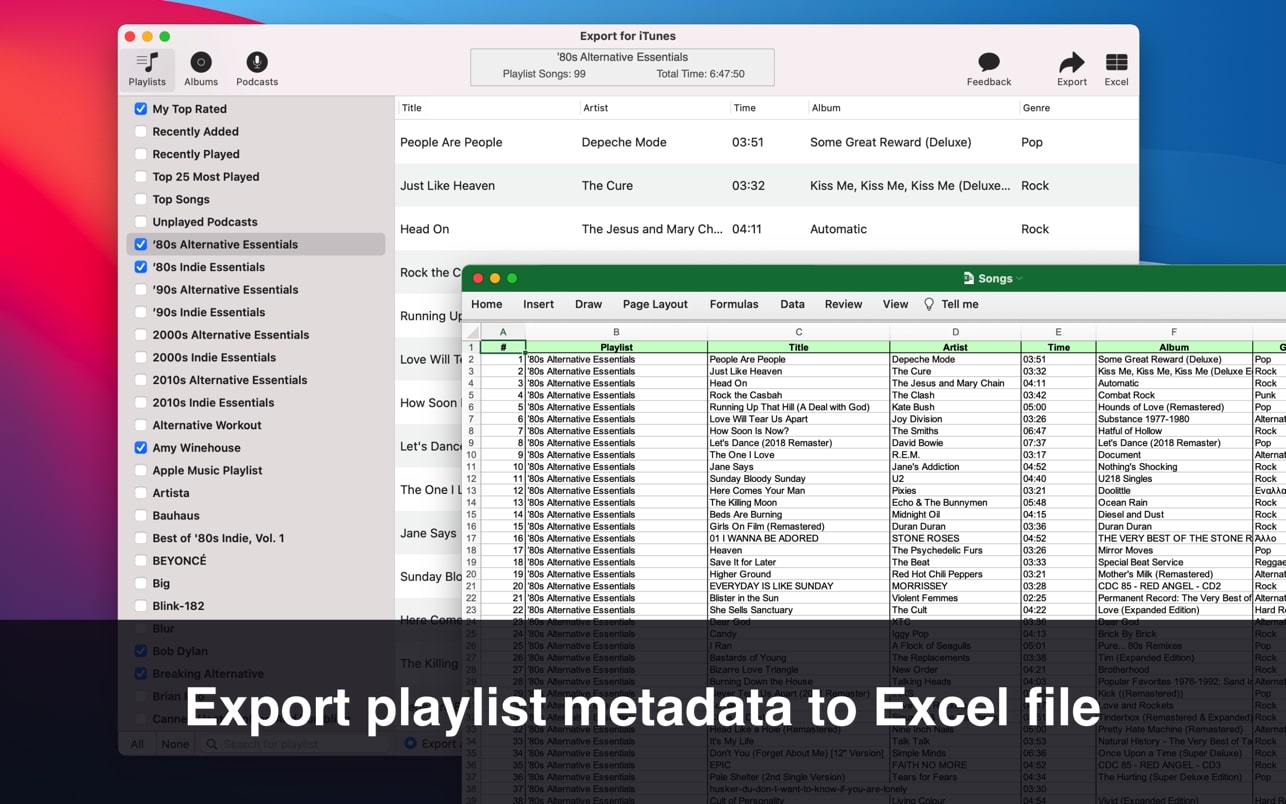1286x804 pixels.
Task: Select spreadsheet column B header
Action: coord(616,332)
